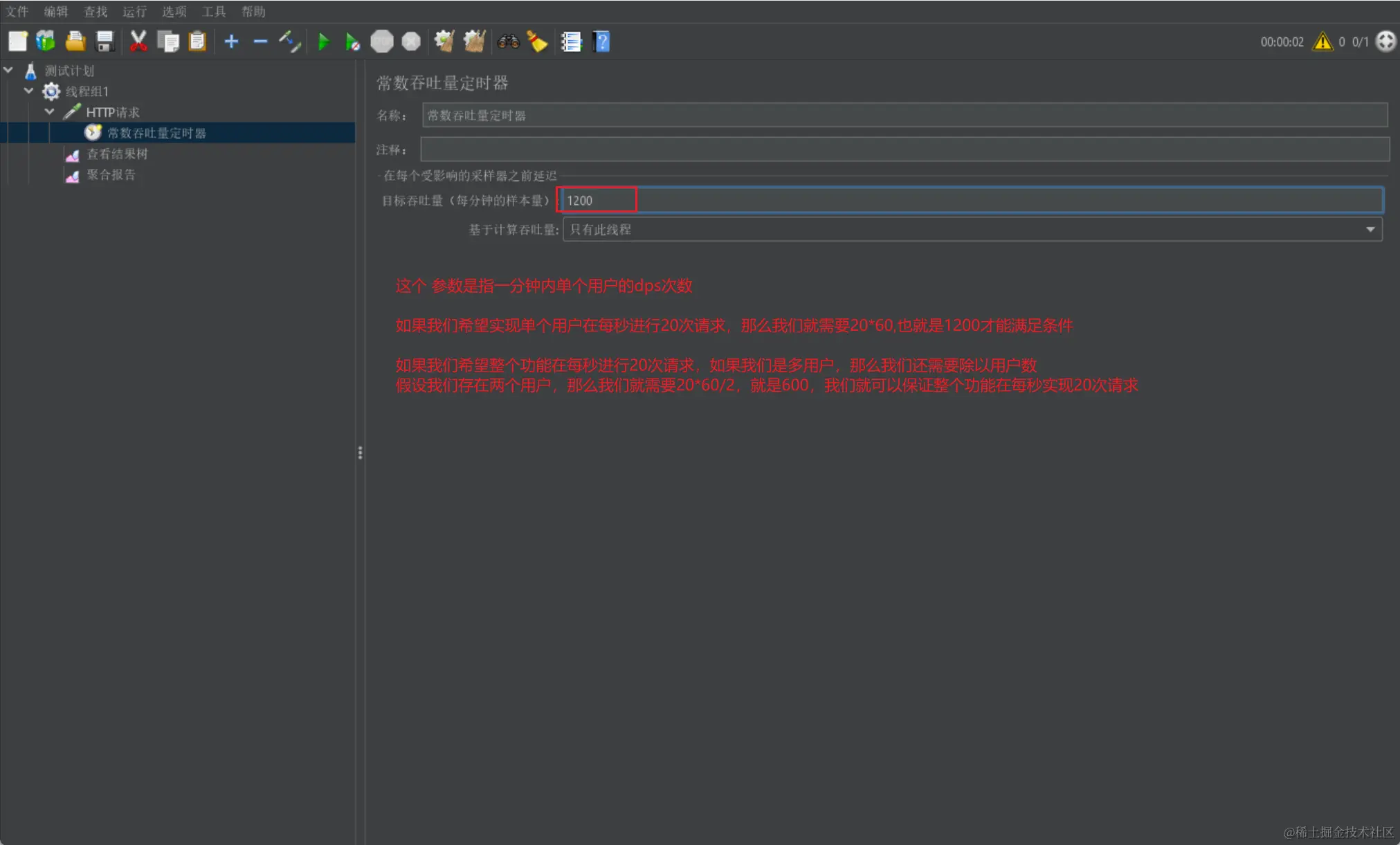The height and width of the screenshot is (845, 1400).
Task: Click the scissors Cut icon
Action: (138, 42)
